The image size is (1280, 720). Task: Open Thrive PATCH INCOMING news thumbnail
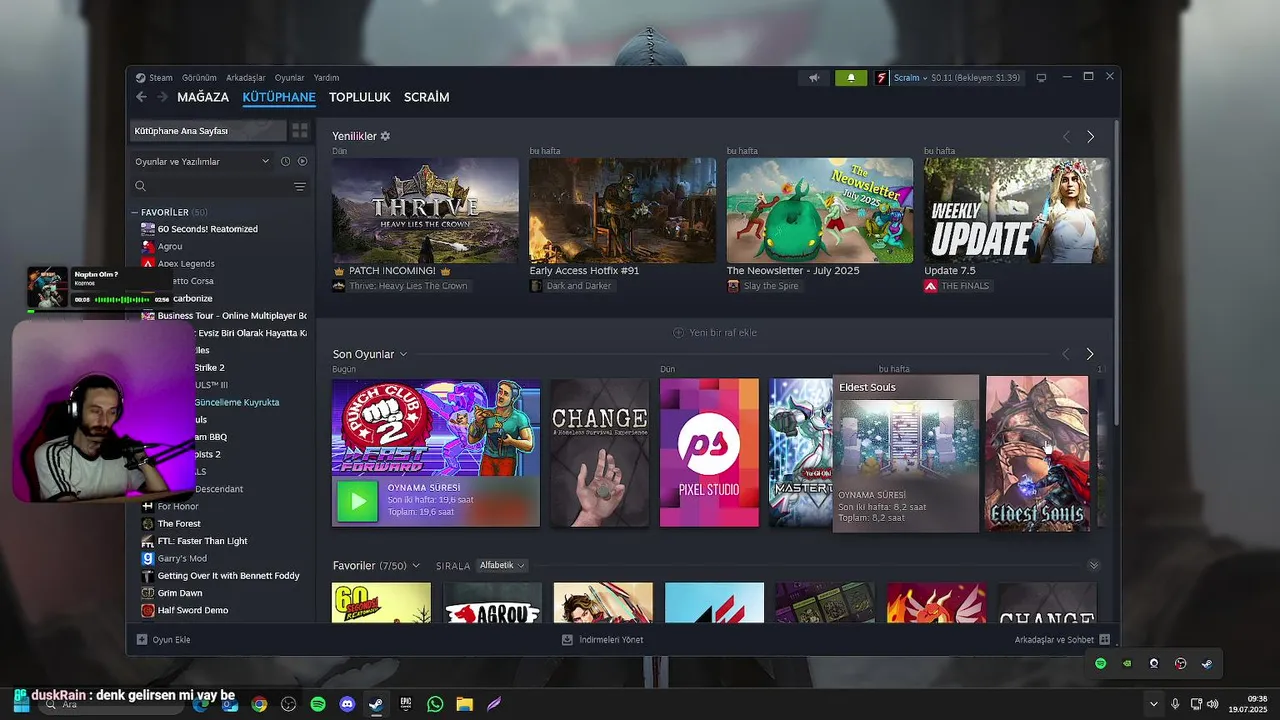pyautogui.click(x=425, y=210)
